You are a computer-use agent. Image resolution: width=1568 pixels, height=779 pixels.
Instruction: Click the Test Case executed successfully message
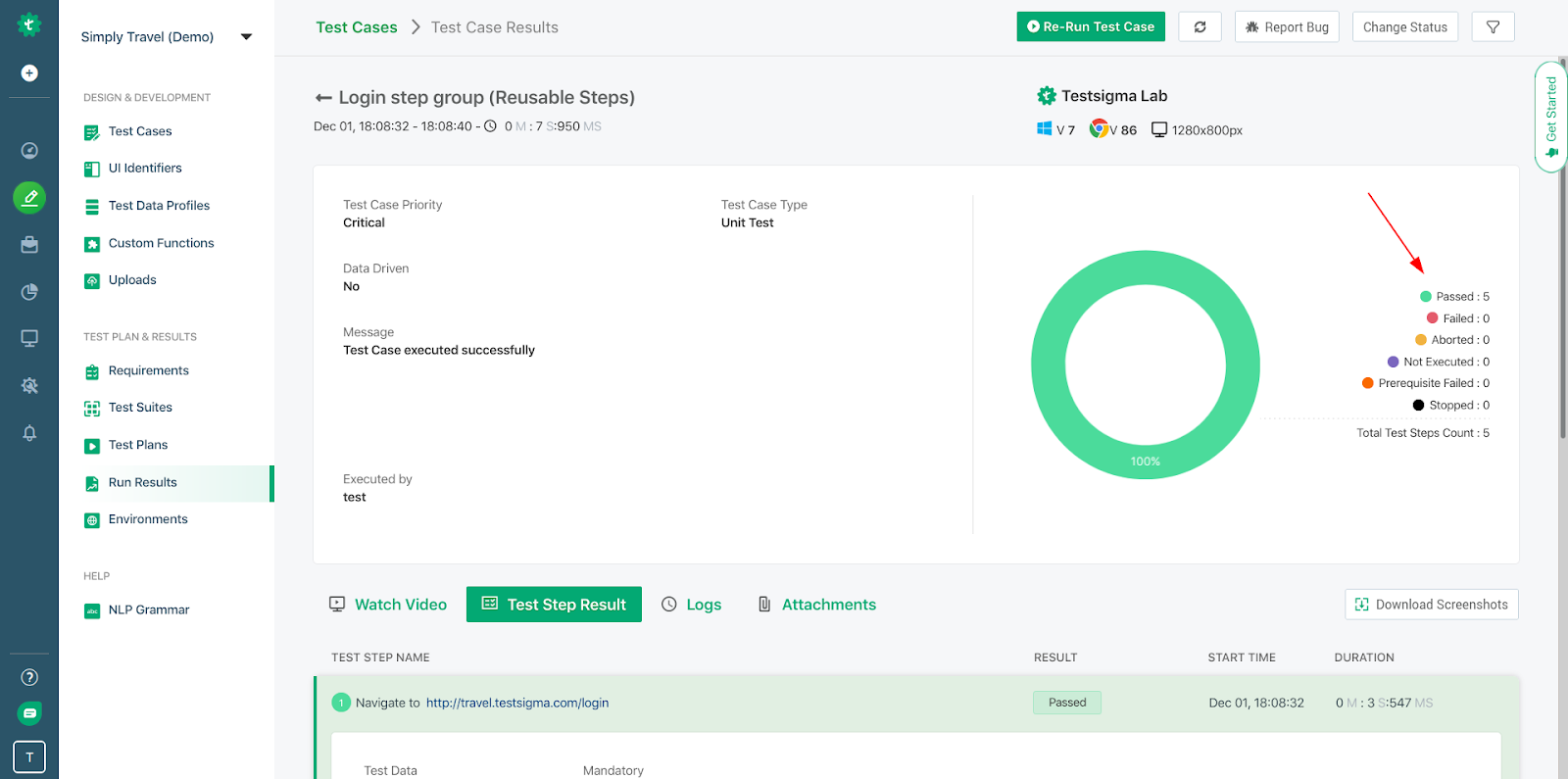coord(439,350)
